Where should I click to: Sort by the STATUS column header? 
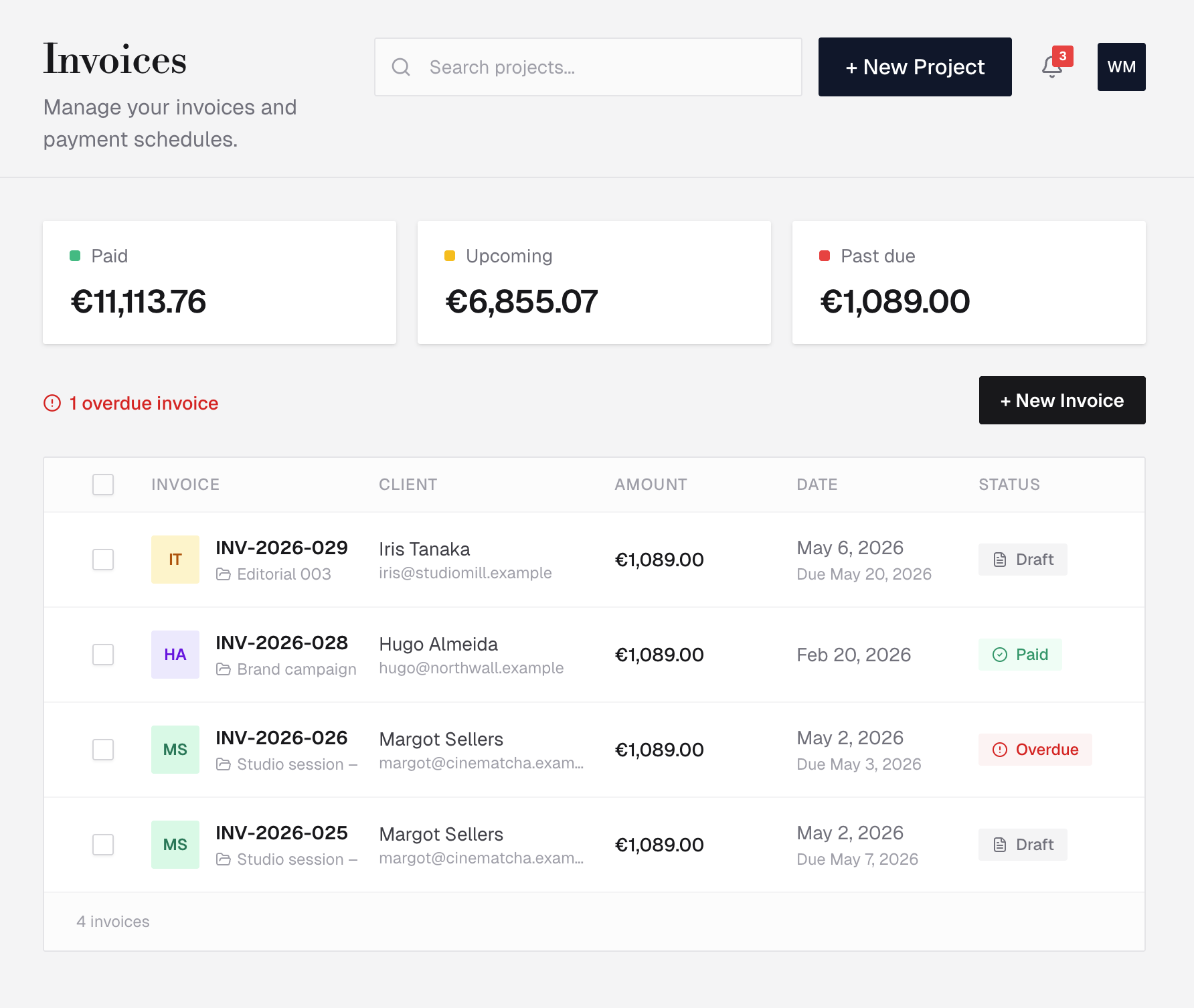coord(1009,485)
